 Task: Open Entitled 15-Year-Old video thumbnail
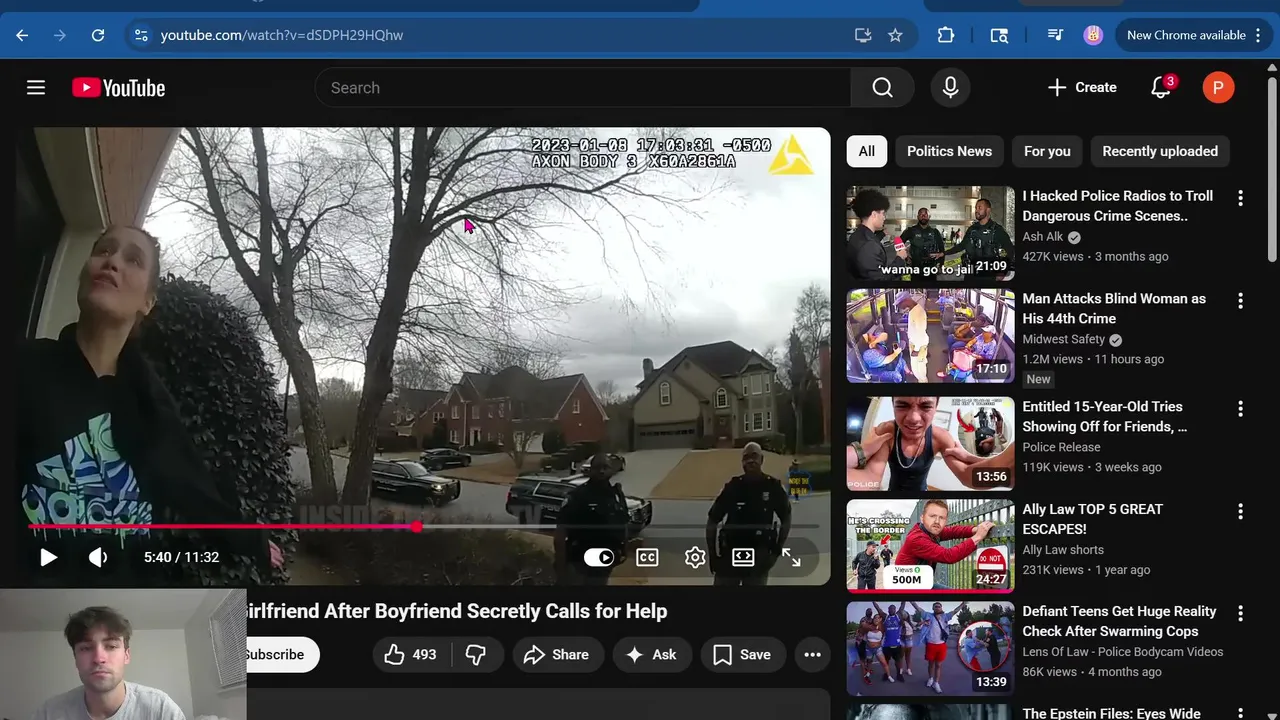click(930, 444)
